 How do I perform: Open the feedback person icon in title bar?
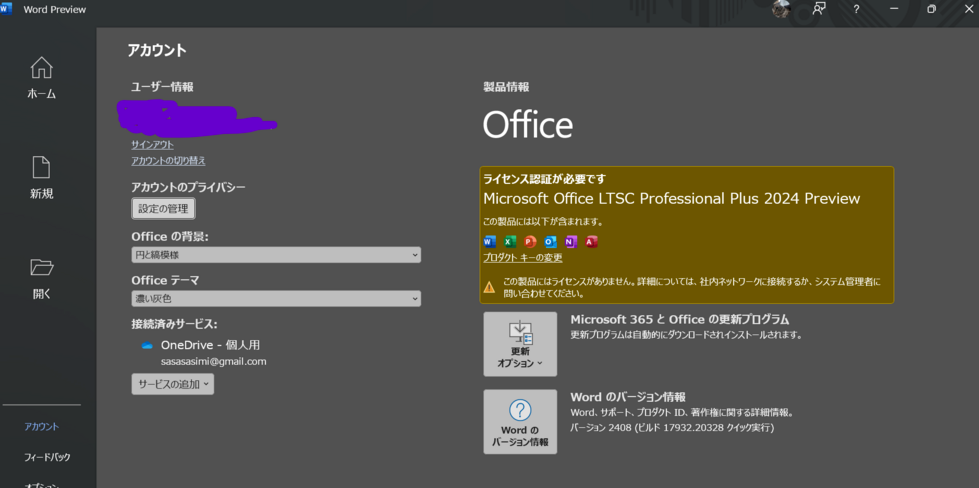coord(819,9)
